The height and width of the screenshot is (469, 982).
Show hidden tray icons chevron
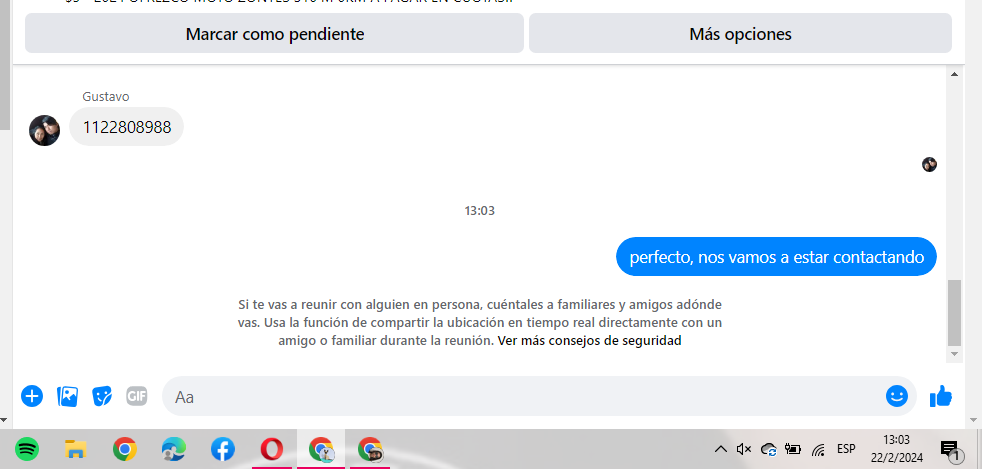click(x=721, y=449)
